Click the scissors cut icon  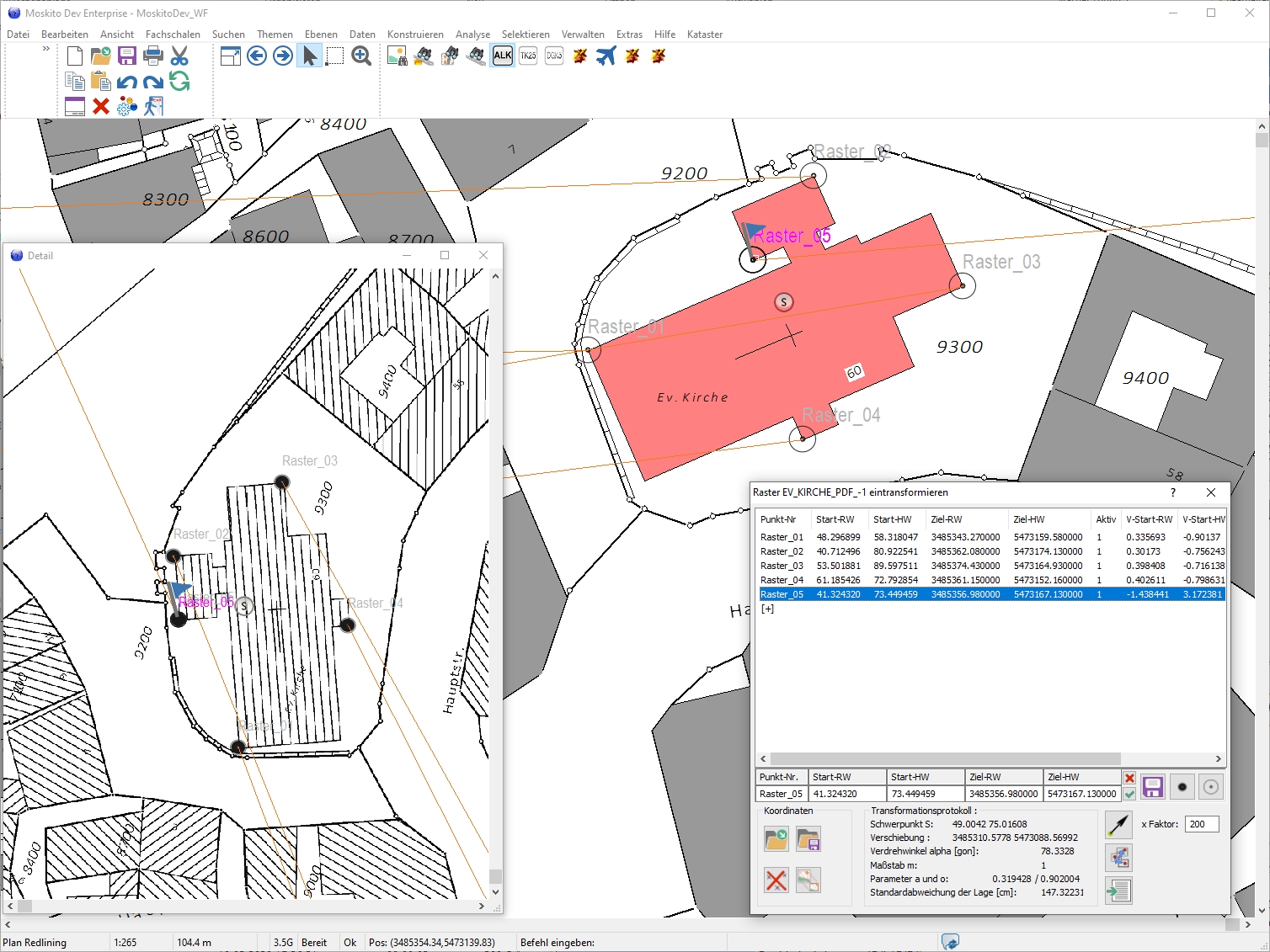179,56
